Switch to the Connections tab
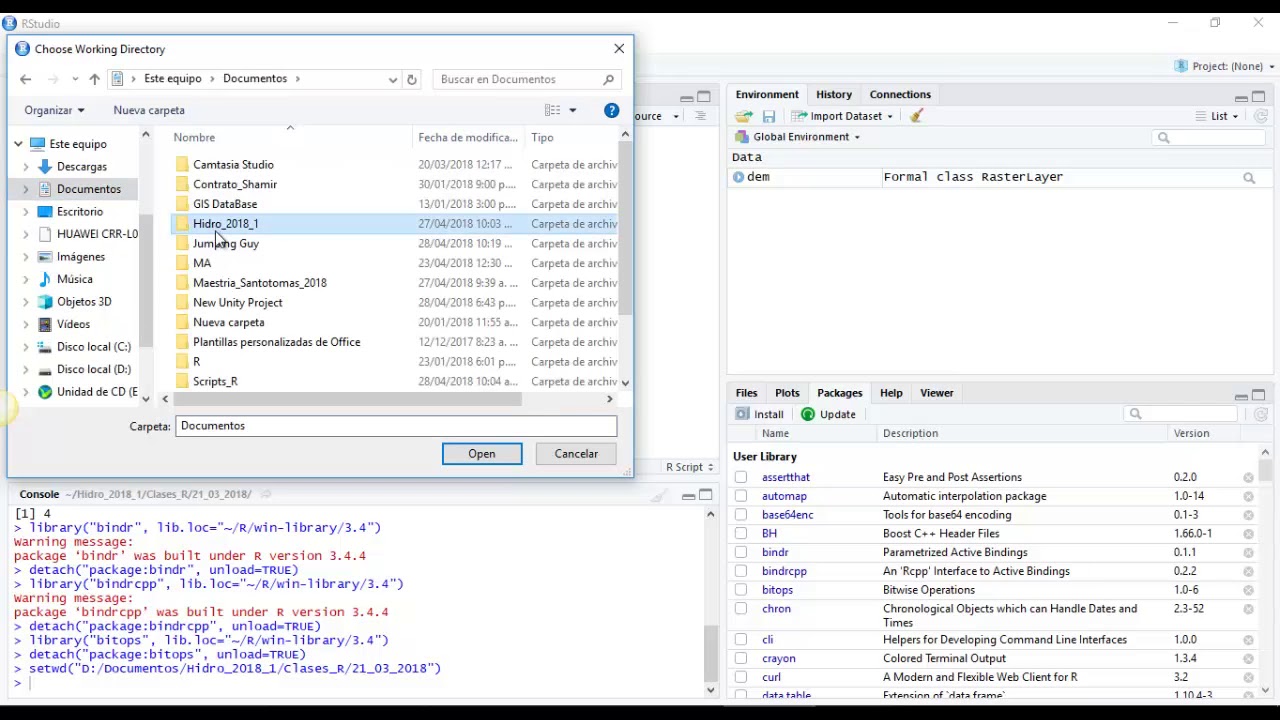Image resolution: width=1280 pixels, height=720 pixels. coord(900,95)
